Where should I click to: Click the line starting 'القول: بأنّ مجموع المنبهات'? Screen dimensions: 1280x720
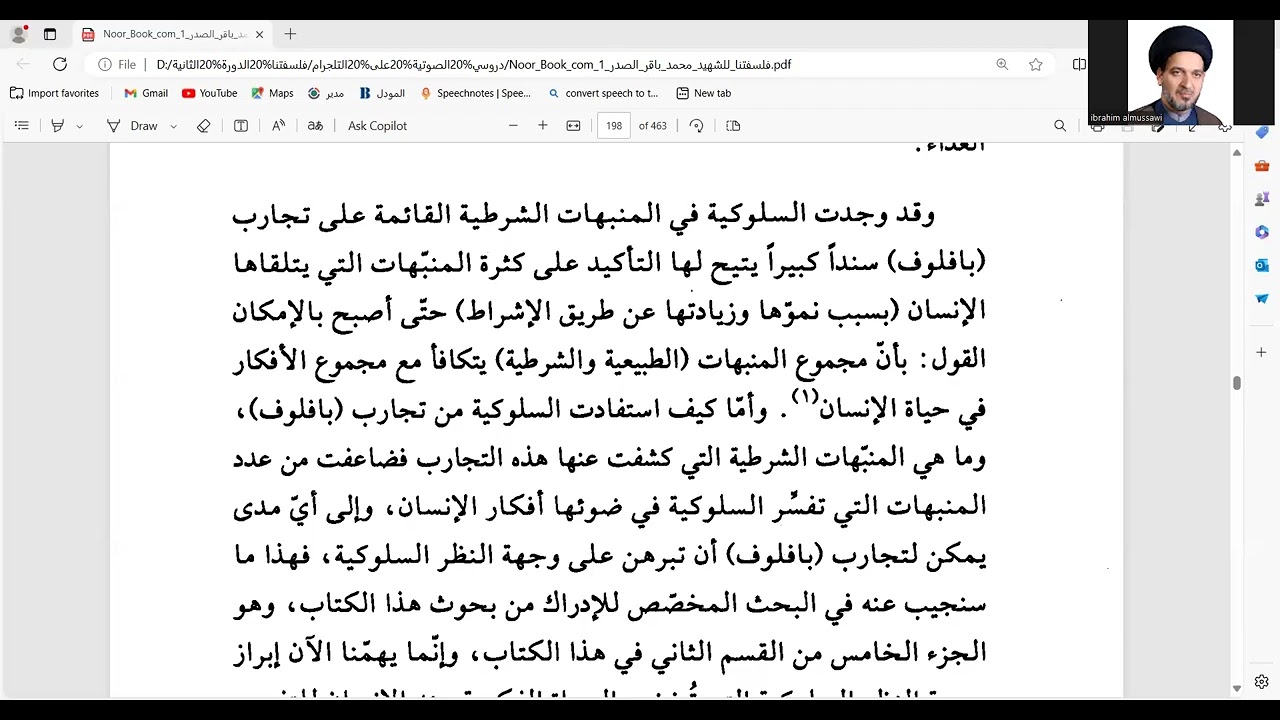pyautogui.click(x=609, y=359)
